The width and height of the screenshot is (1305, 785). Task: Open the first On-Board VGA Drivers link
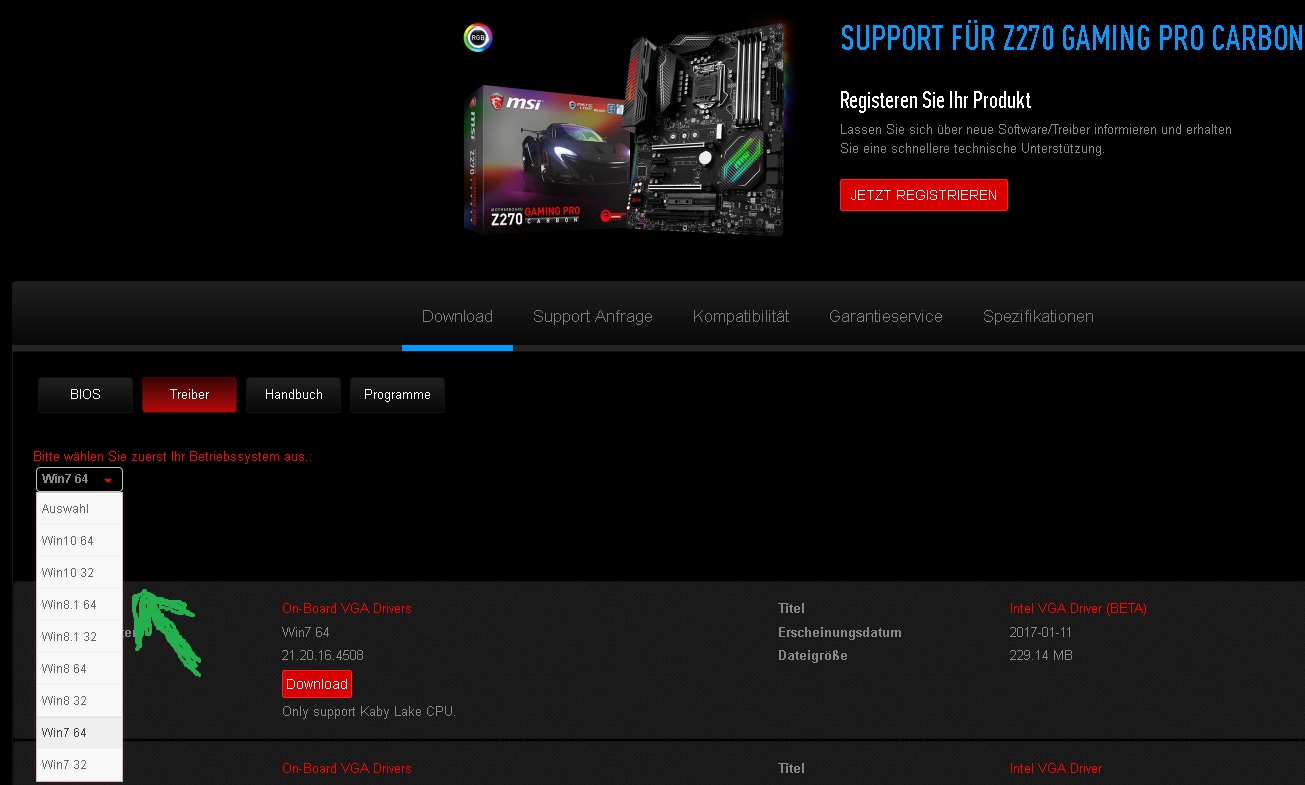347,608
